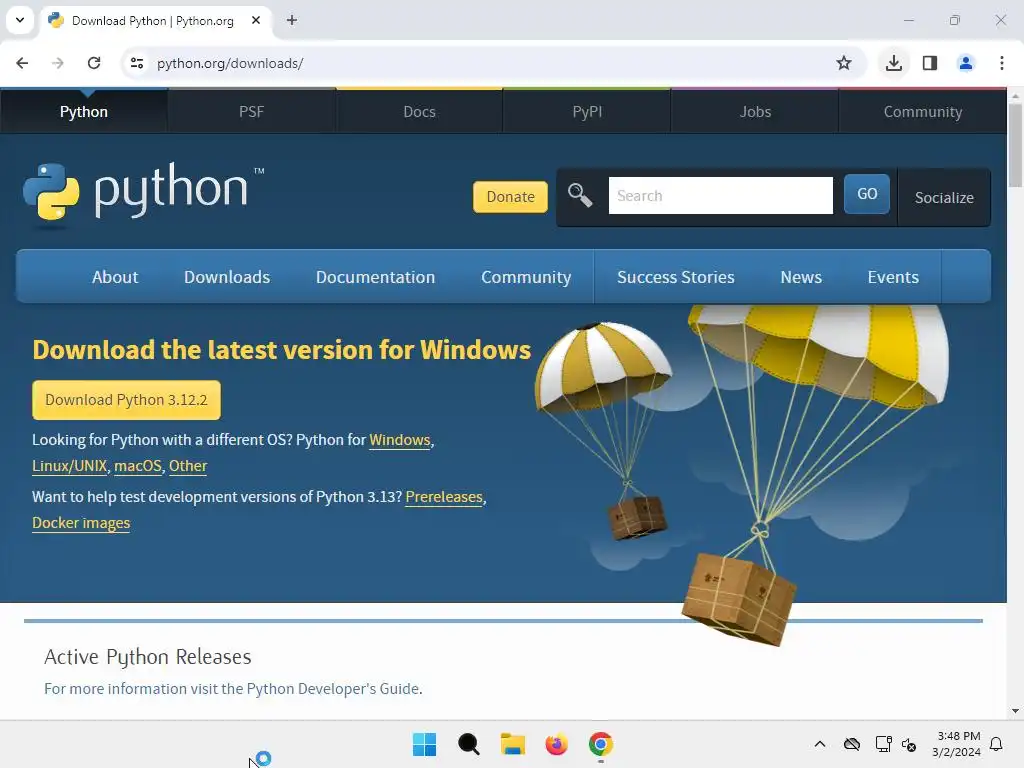Click the network display tray icon
This screenshot has width=1024, height=768.
point(884,744)
